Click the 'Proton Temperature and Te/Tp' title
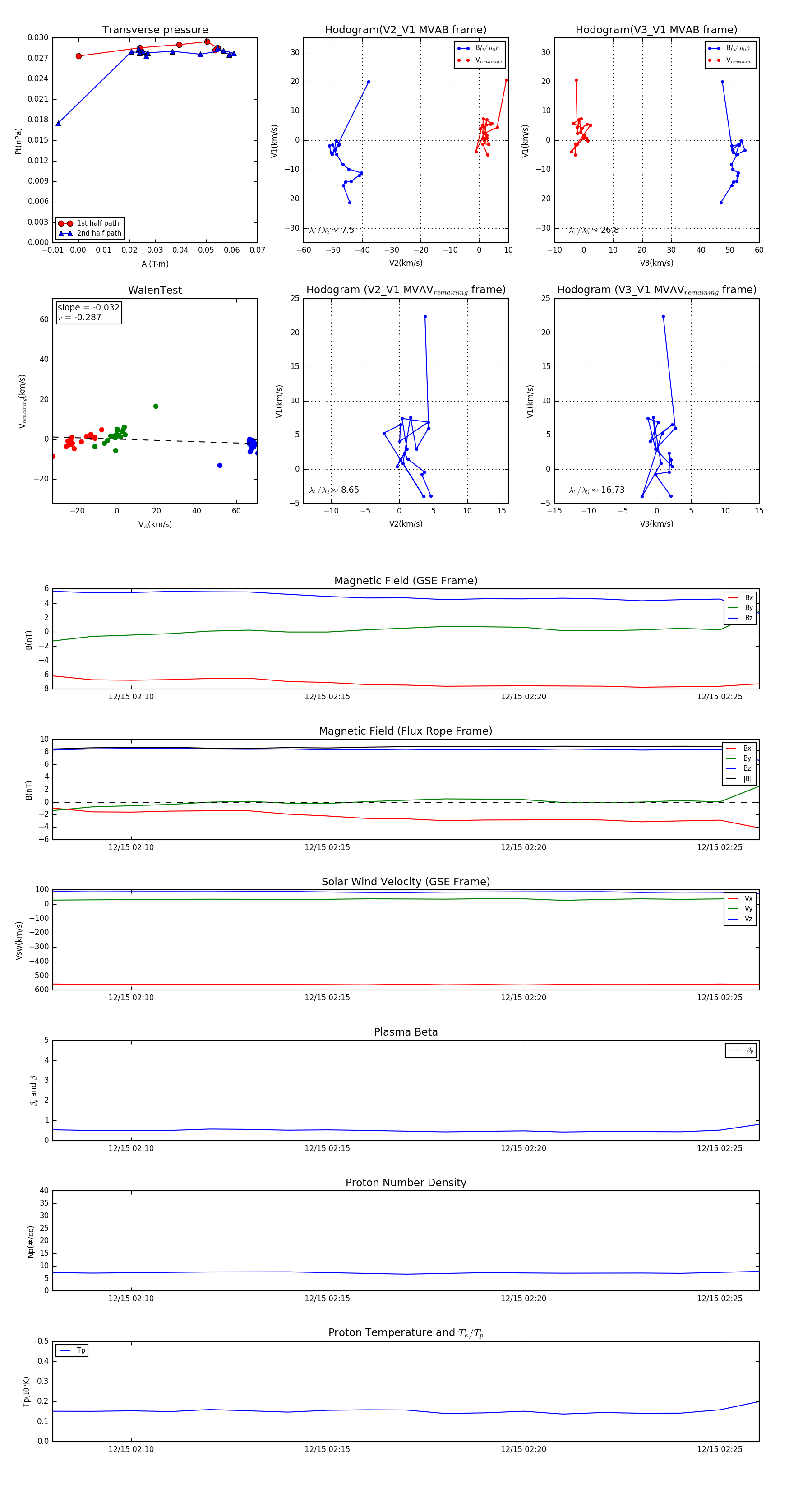This screenshot has width=812, height=1489. (406, 1333)
